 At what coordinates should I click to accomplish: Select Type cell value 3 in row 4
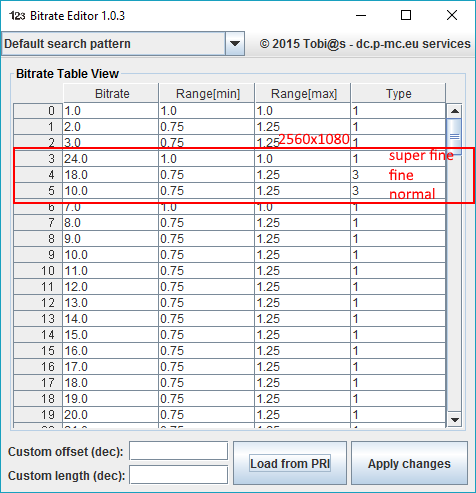coord(398,175)
